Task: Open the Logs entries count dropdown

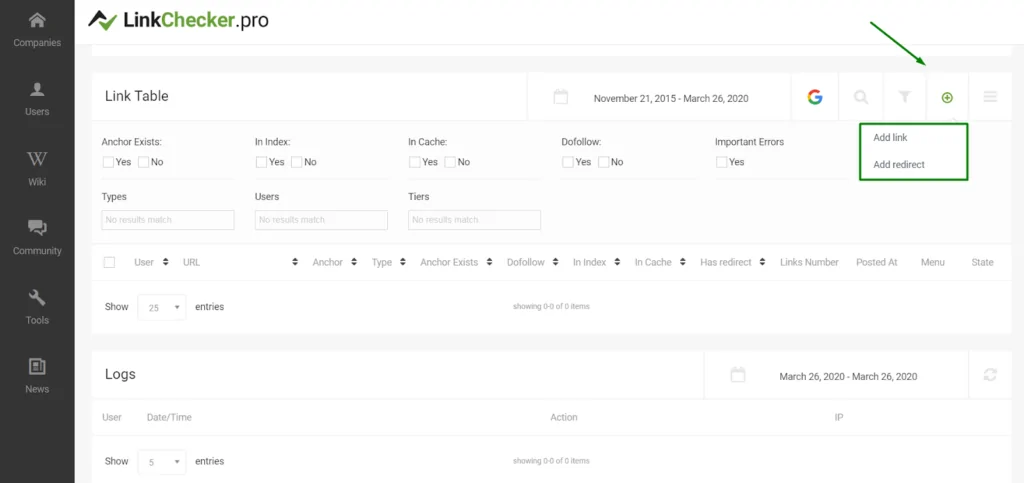Action: point(161,461)
